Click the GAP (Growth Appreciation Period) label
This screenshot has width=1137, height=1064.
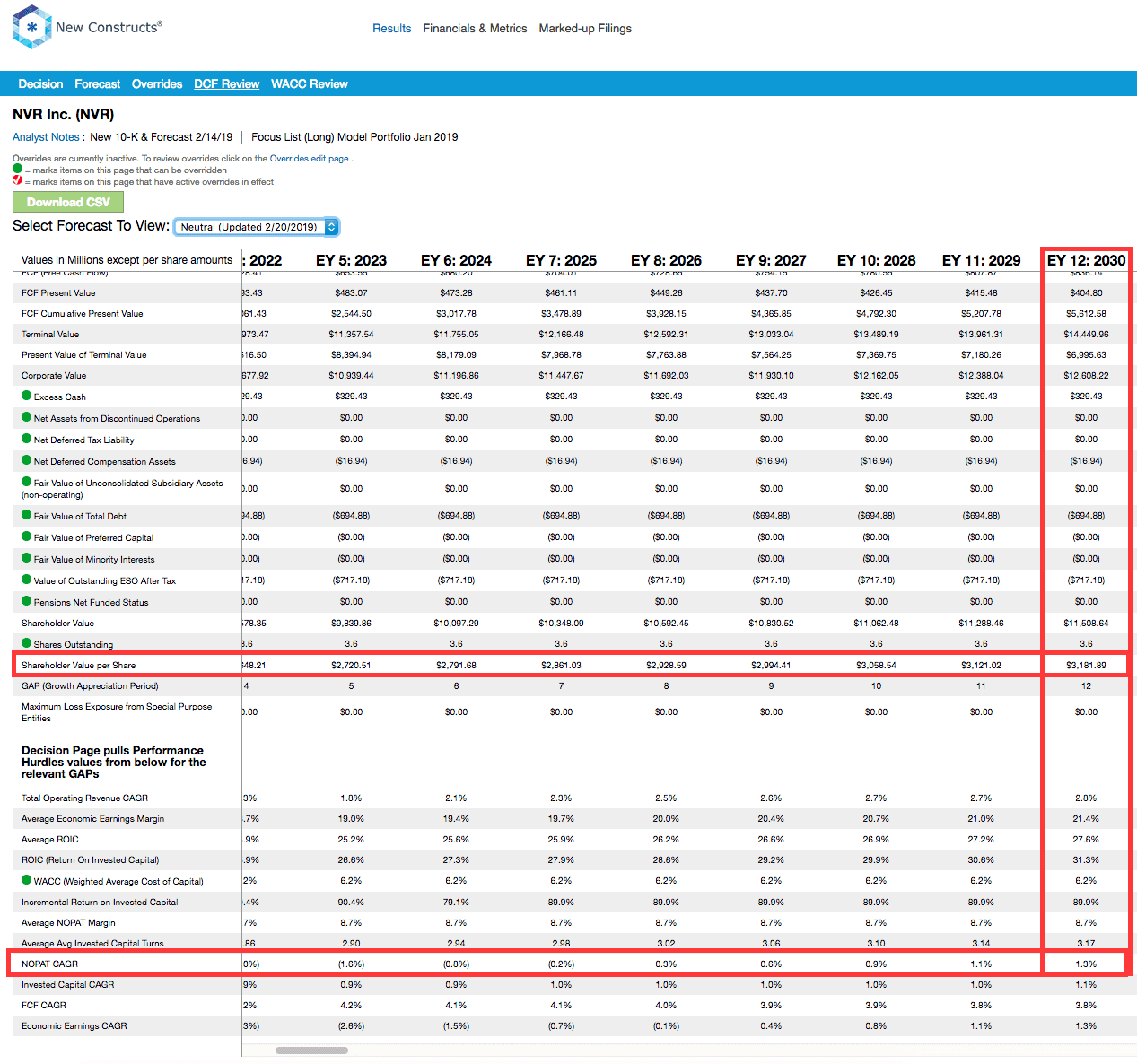click(x=90, y=685)
